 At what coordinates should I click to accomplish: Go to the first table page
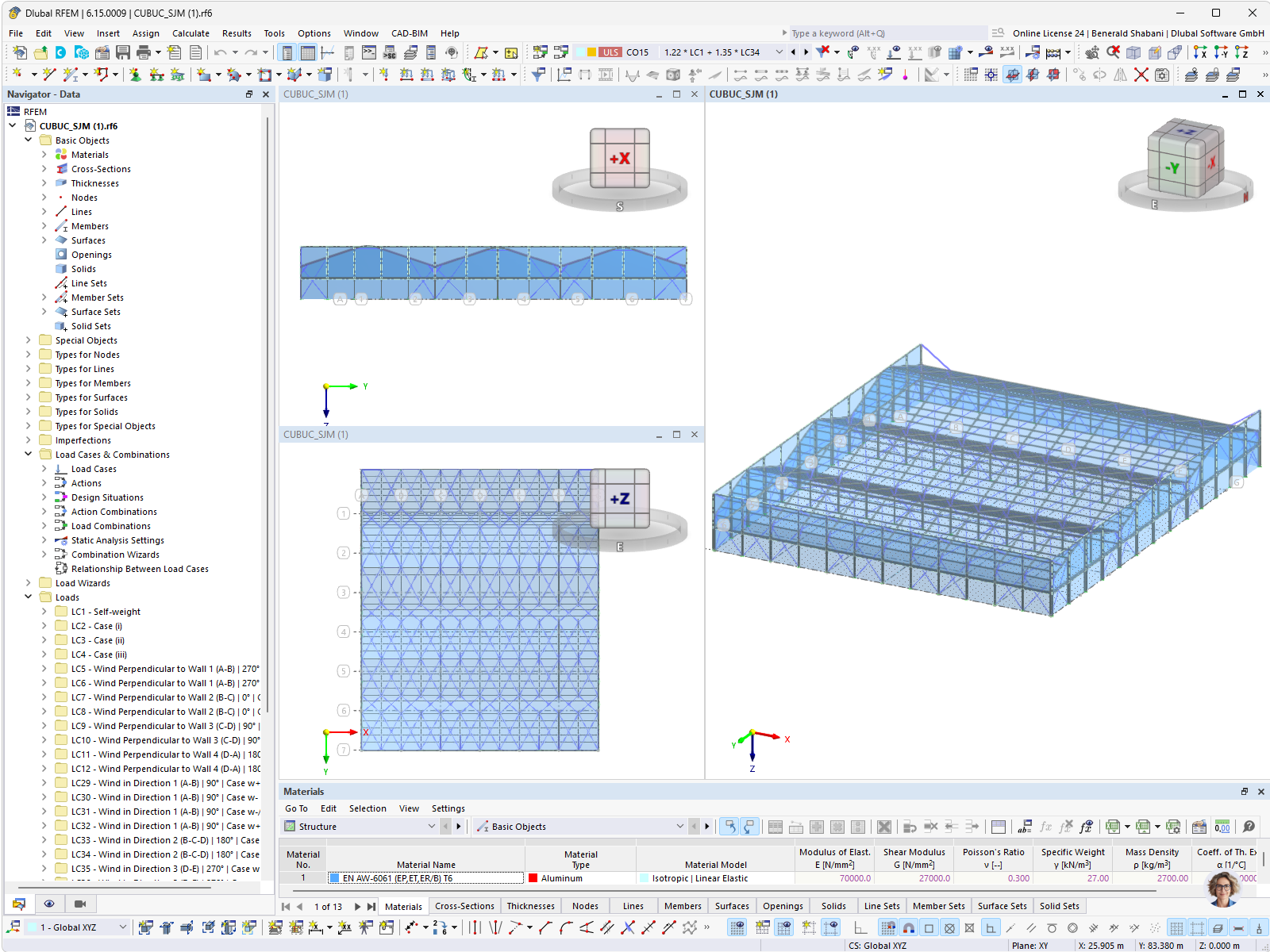tap(286, 906)
